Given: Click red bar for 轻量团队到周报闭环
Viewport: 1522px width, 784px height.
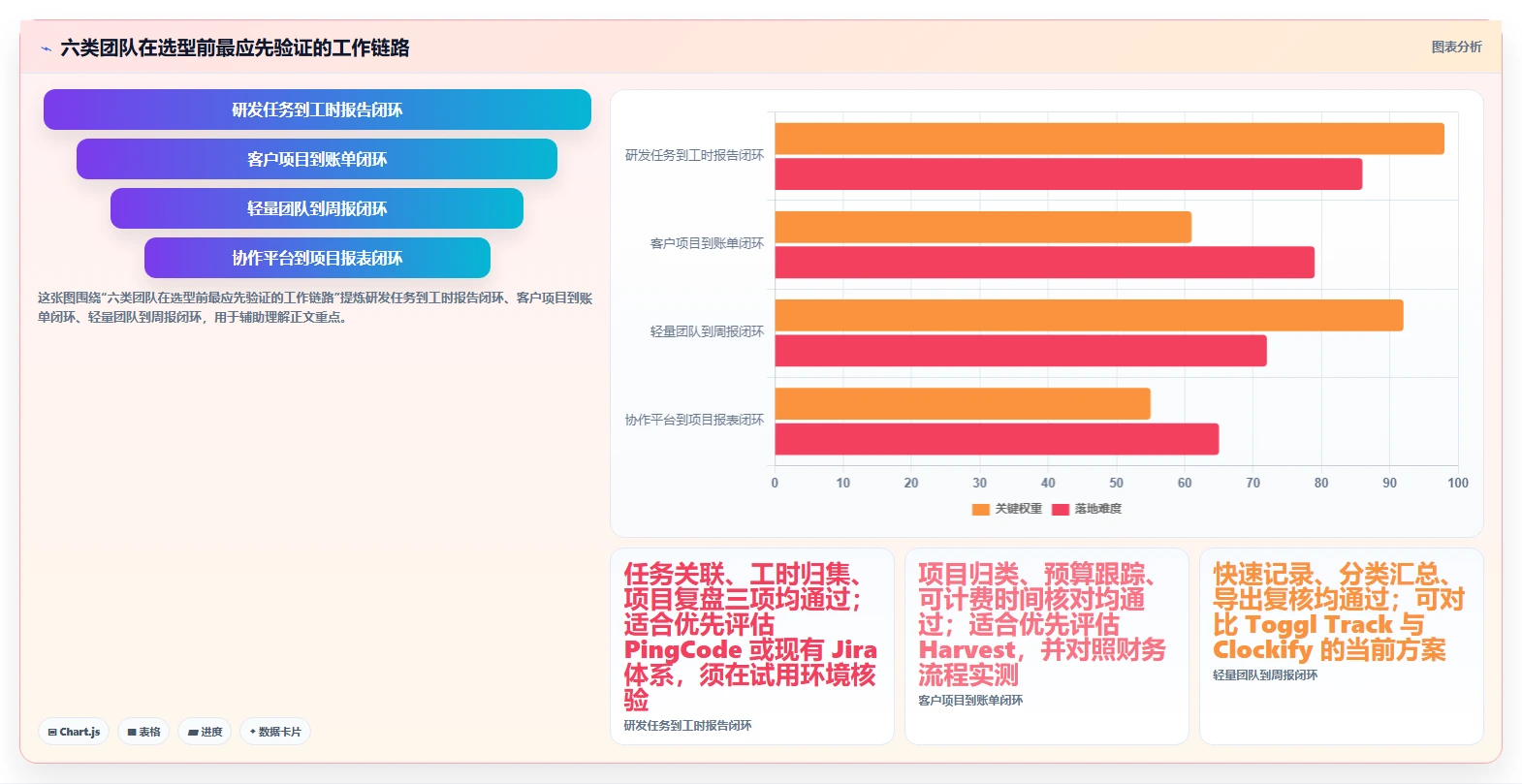Looking at the screenshot, I should click(x=1021, y=351).
